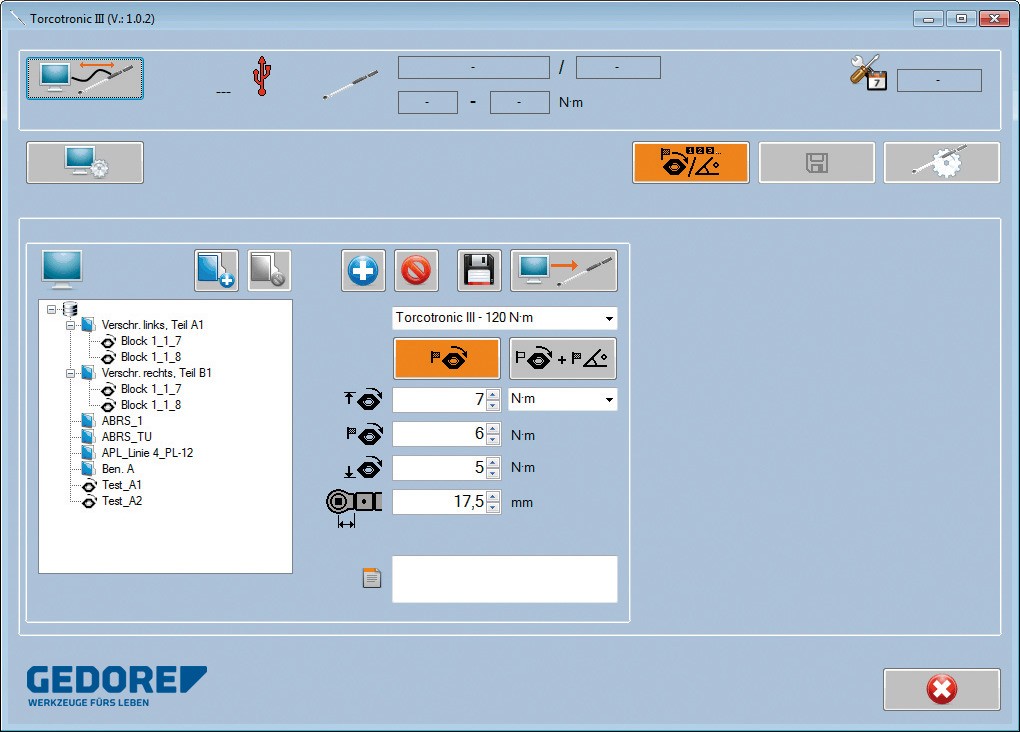The height and width of the screenshot is (732, 1020).
Task: Click the PC settings monitor button
Action: [85, 163]
